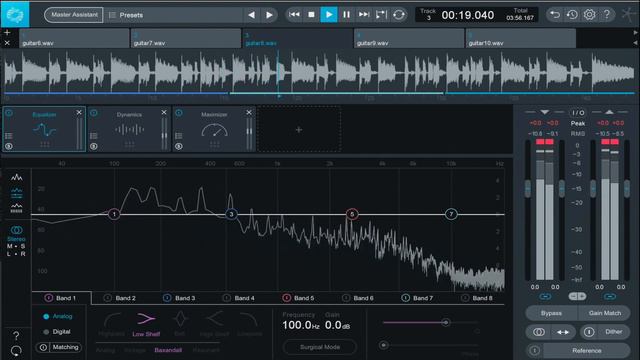This screenshot has height=360, width=640.
Task: Skip to next track
Action: [363, 15]
